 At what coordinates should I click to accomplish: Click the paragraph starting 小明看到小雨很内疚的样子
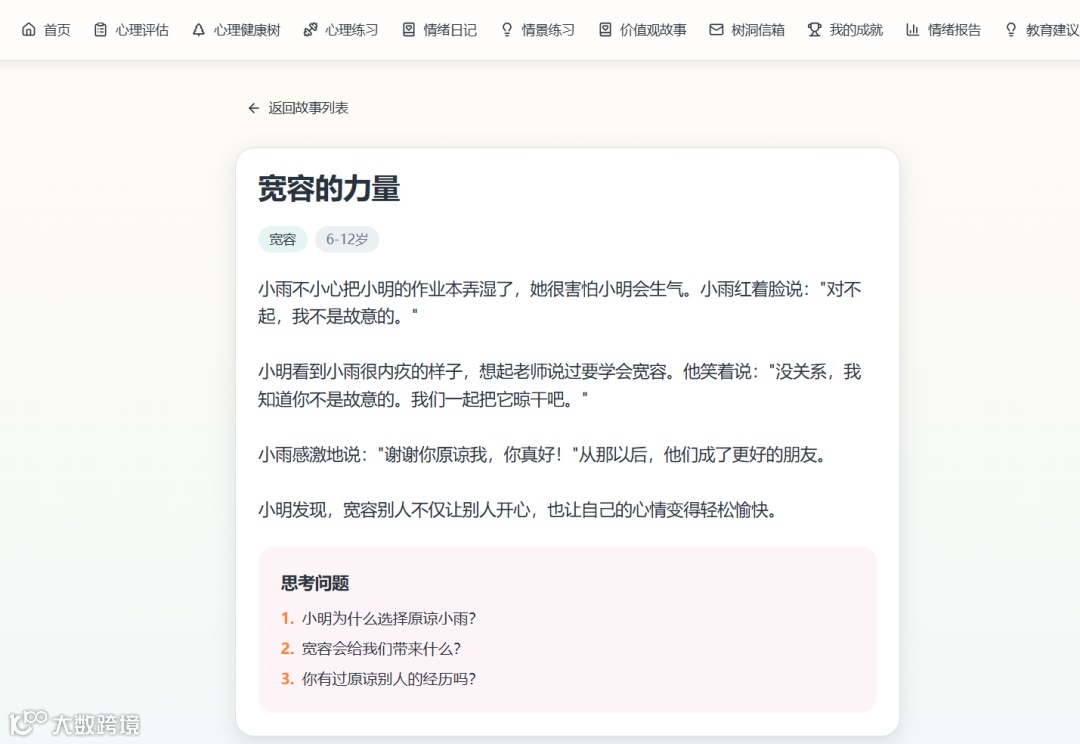(559, 385)
